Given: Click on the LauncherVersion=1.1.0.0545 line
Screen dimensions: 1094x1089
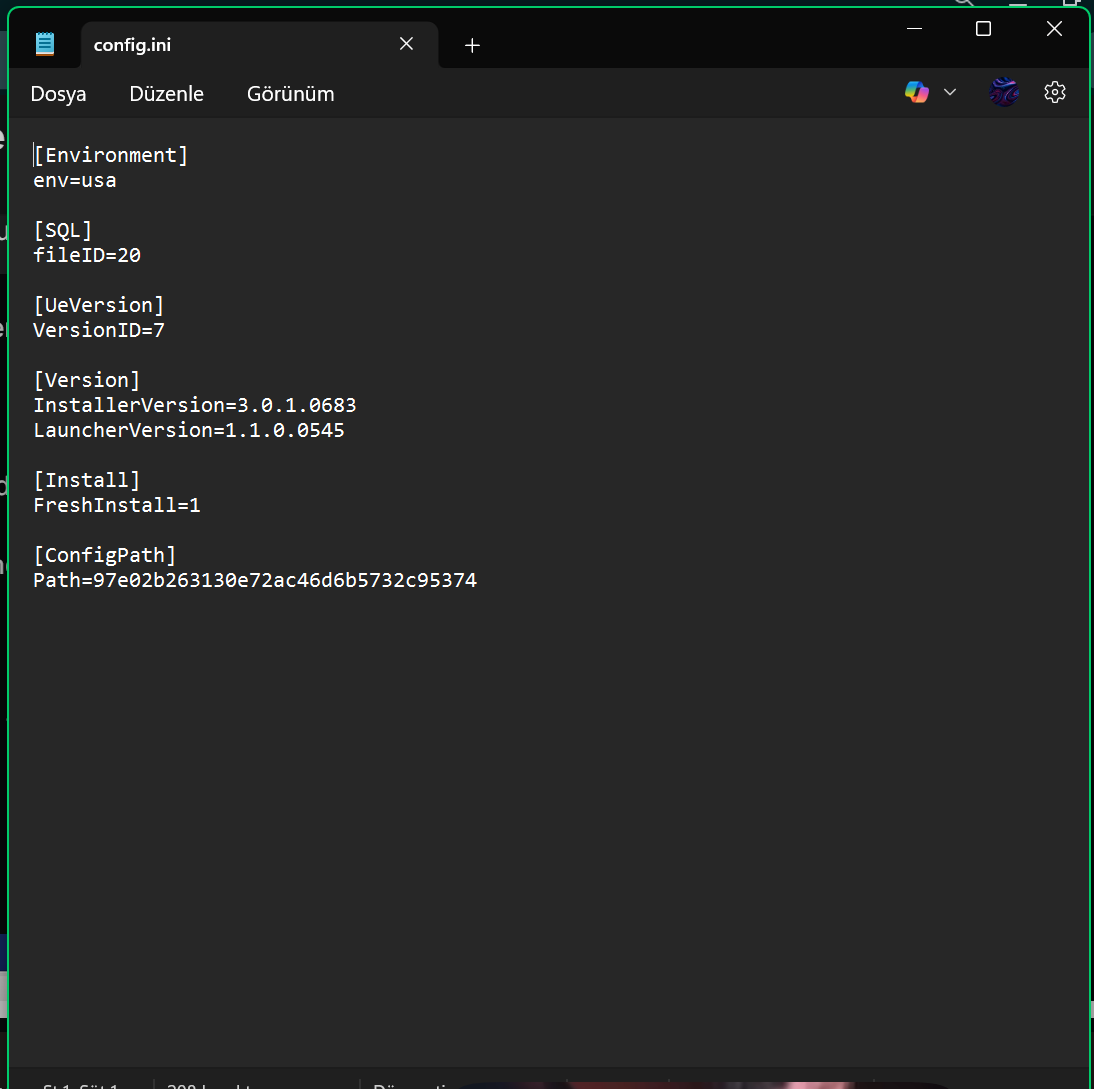Looking at the screenshot, I should tap(189, 431).
